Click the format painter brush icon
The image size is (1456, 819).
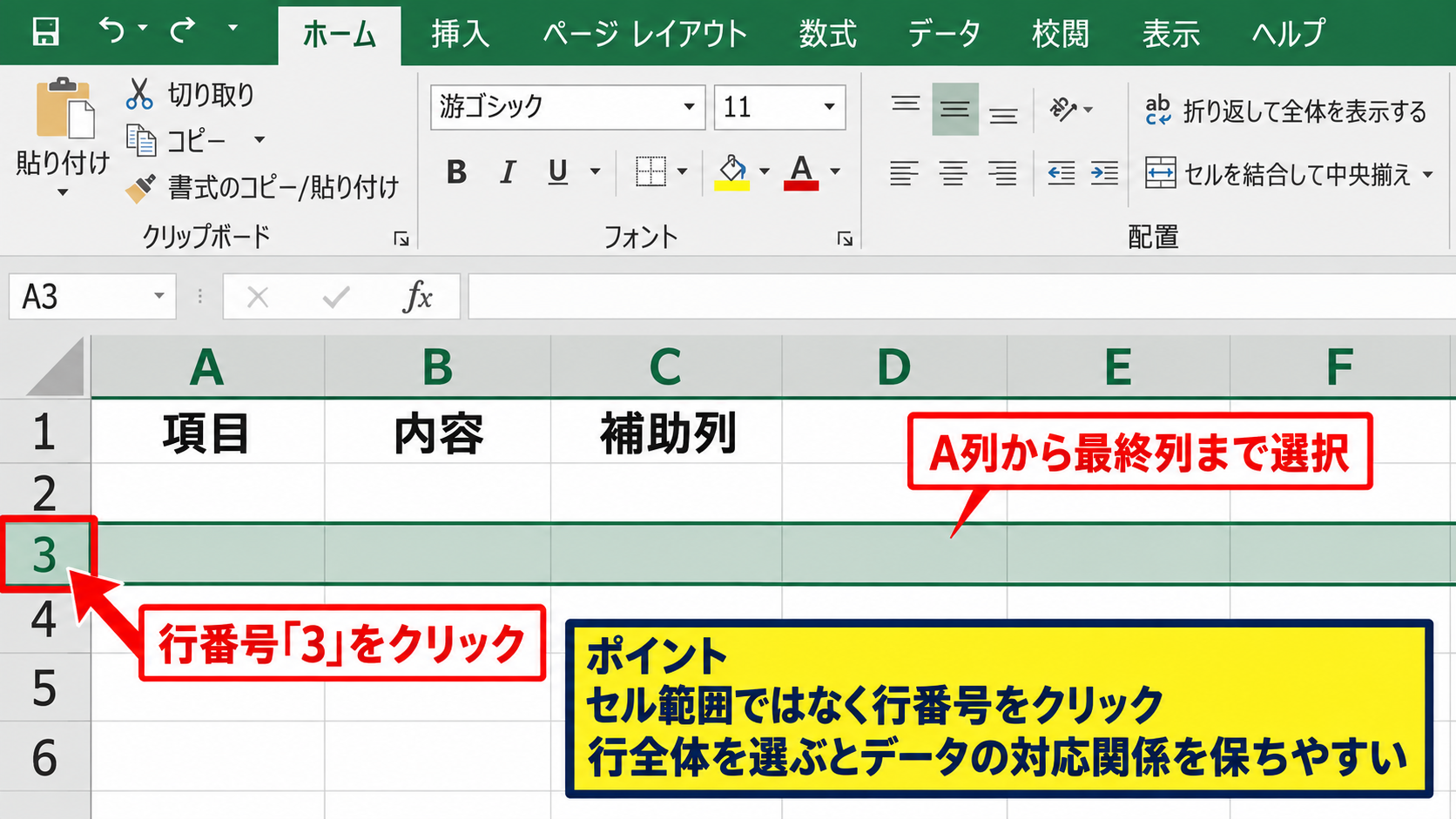coord(140,187)
